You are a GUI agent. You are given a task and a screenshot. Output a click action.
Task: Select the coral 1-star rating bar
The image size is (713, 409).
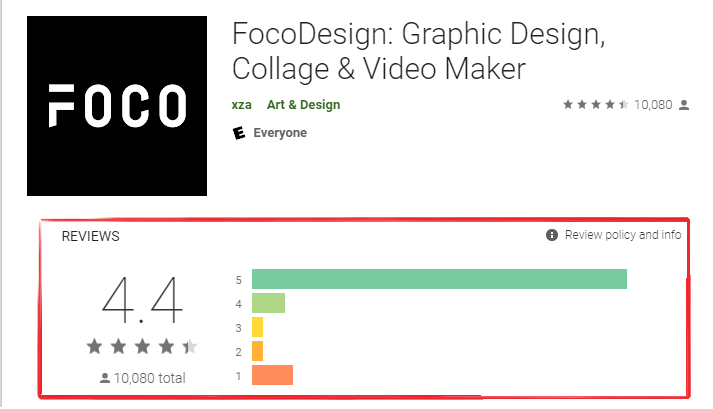tap(272, 375)
